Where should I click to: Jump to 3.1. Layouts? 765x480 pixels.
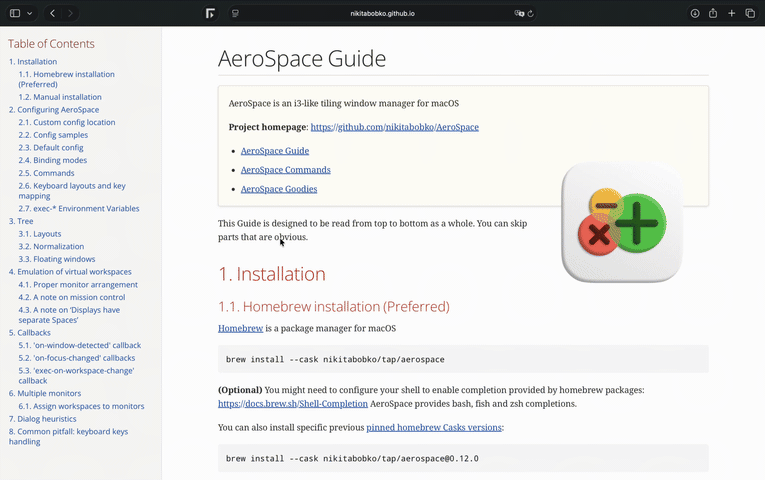[40, 234]
